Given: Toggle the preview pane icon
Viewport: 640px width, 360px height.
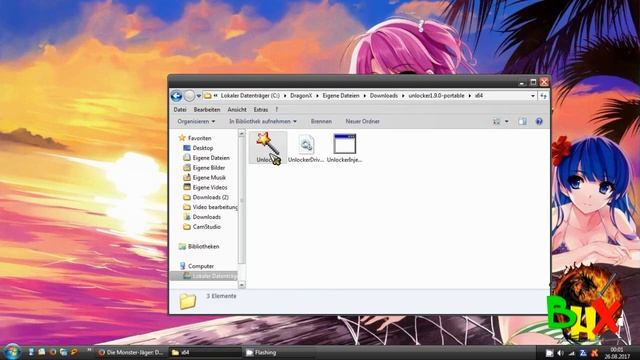Looking at the screenshot, I should click(x=522, y=121).
